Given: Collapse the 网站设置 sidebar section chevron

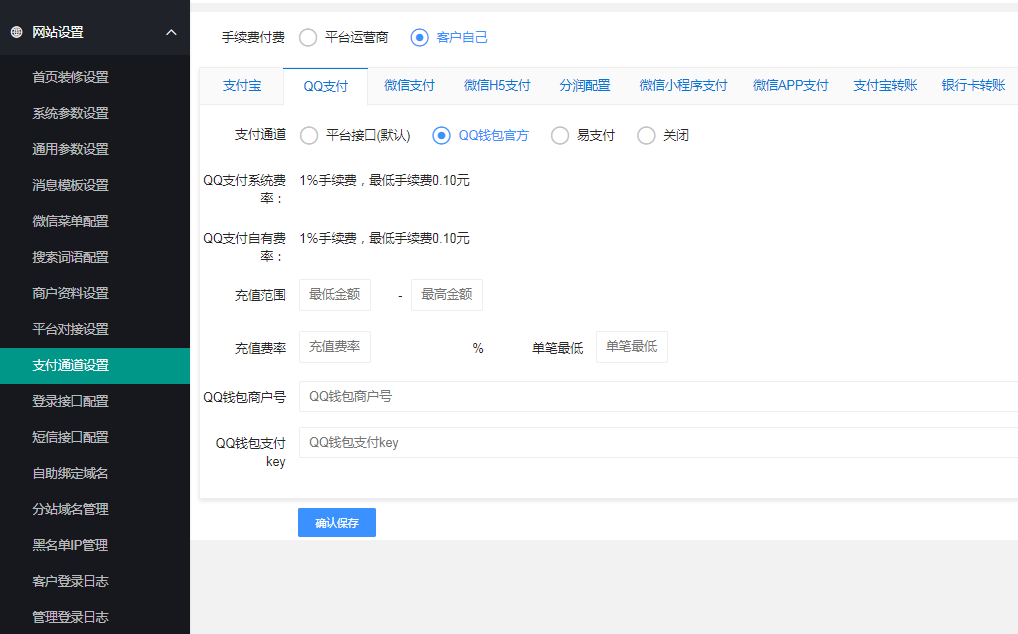Looking at the screenshot, I should [171, 32].
